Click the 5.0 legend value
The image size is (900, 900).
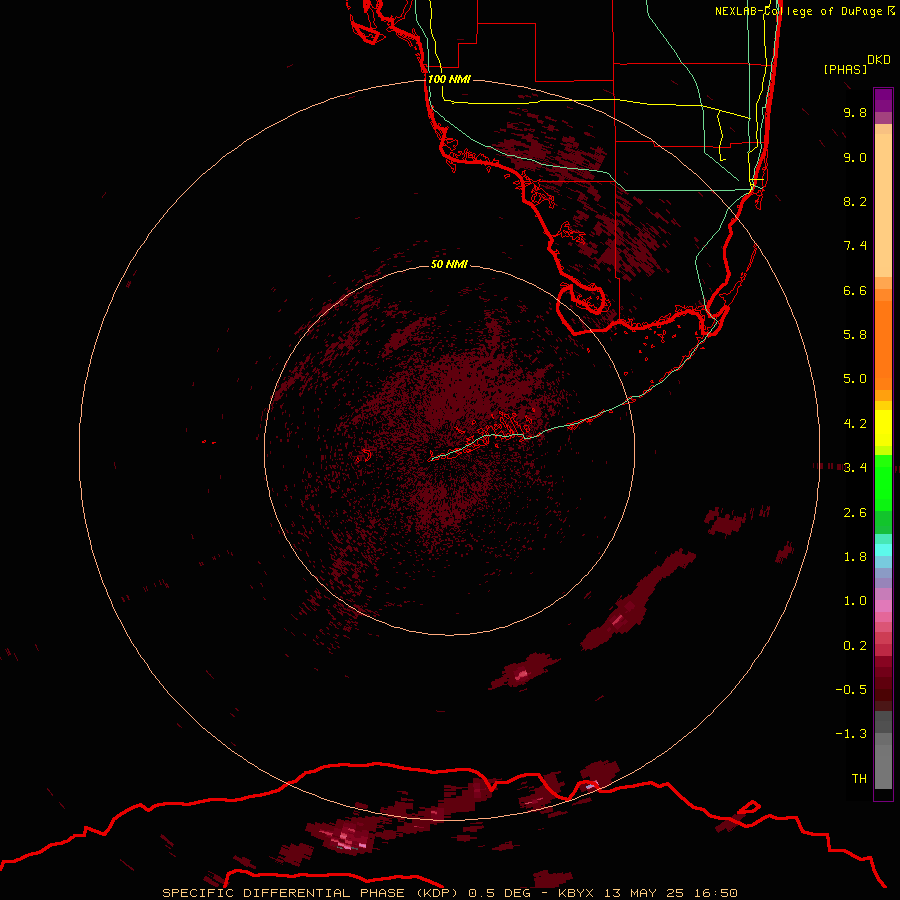pyautogui.click(x=855, y=379)
